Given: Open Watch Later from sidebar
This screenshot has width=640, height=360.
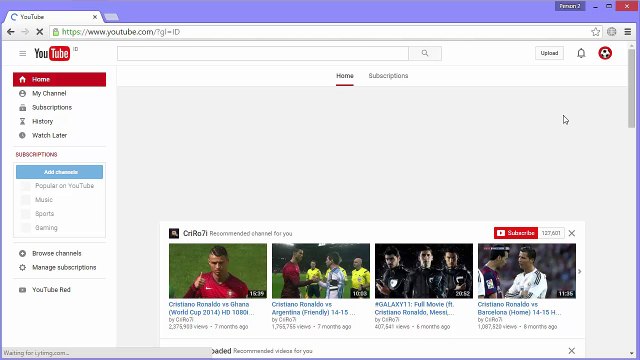Looking at the screenshot, I should [49, 136].
